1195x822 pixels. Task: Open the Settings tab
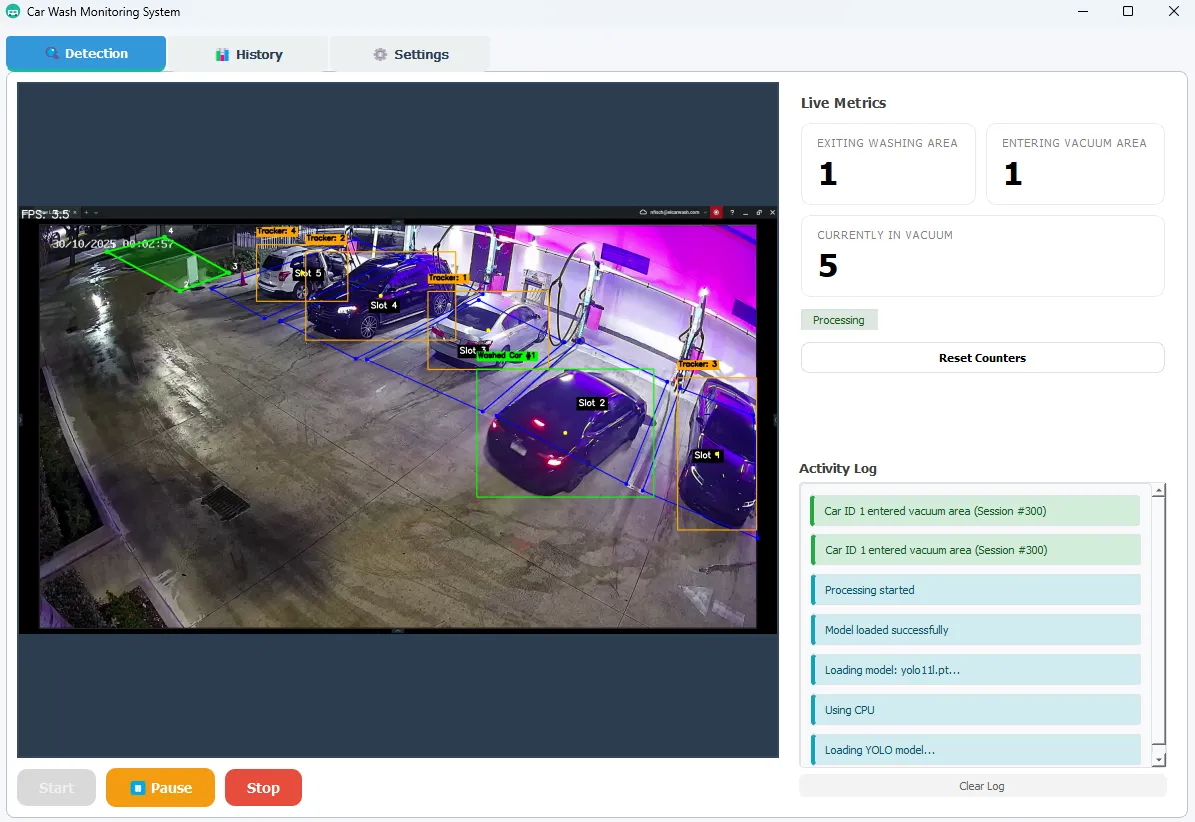point(410,54)
